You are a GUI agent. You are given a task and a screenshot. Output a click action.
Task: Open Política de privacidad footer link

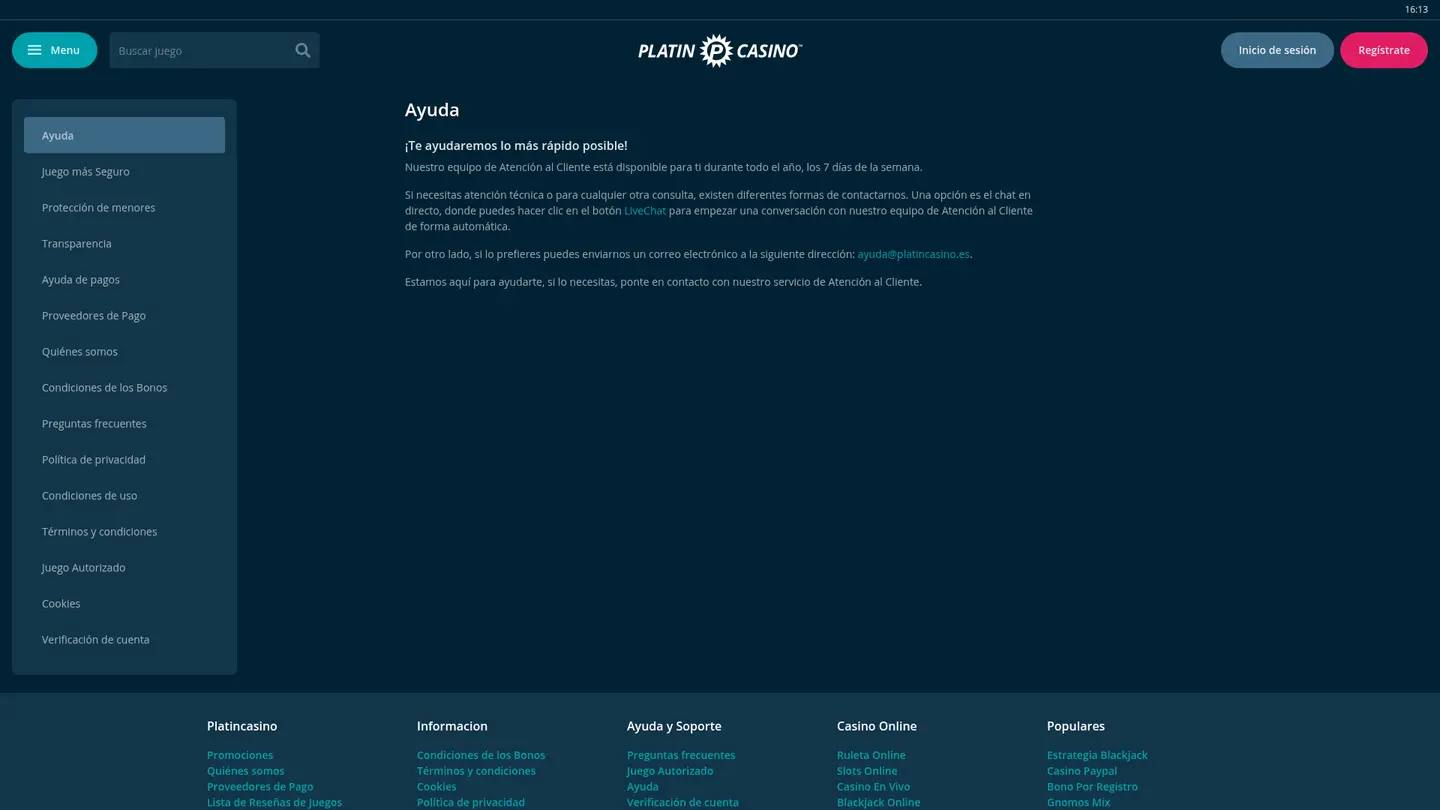click(470, 802)
